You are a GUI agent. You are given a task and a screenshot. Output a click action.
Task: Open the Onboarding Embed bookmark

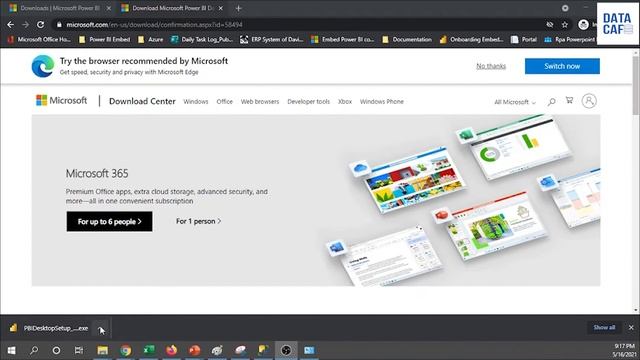(471, 40)
